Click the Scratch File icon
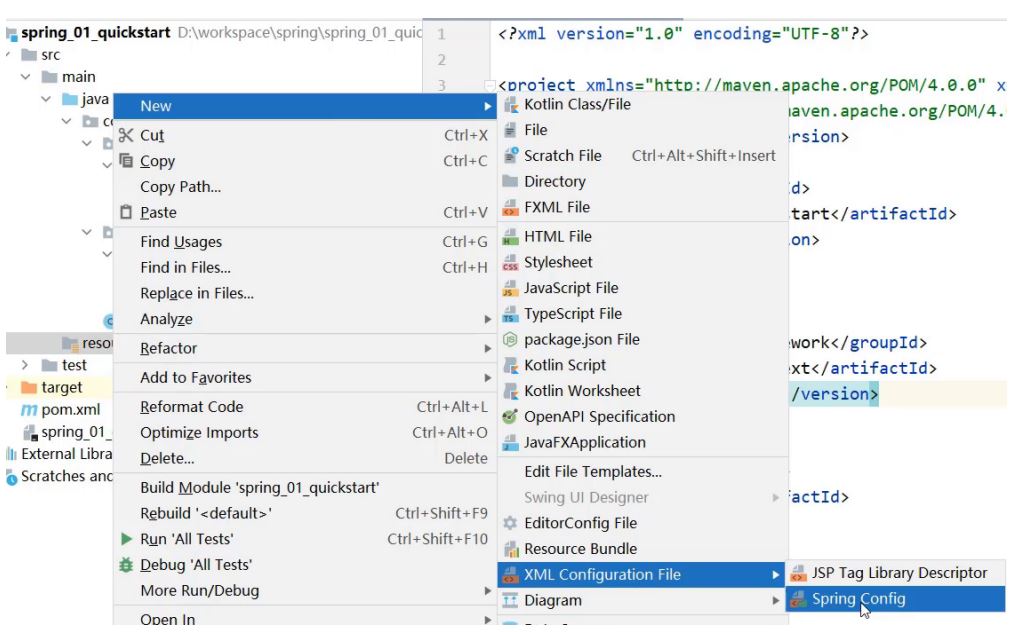This screenshot has height=632, width=1018. pos(510,156)
